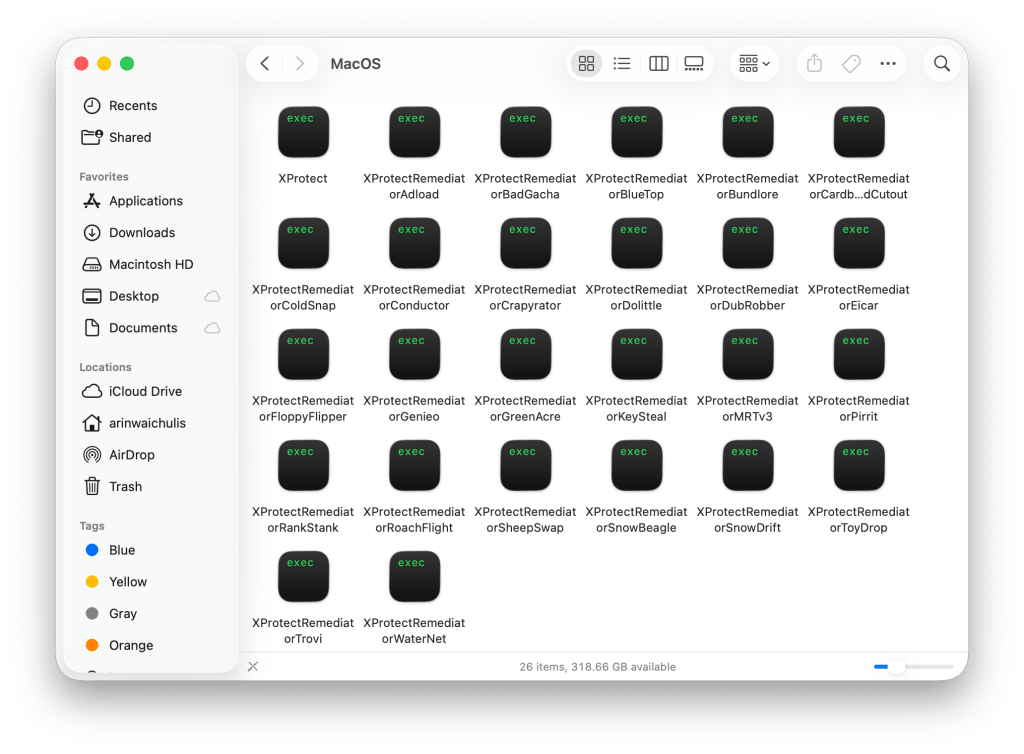This screenshot has width=1024, height=754.
Task: Go back with the left chevron
Action: [x=265, y=64]
